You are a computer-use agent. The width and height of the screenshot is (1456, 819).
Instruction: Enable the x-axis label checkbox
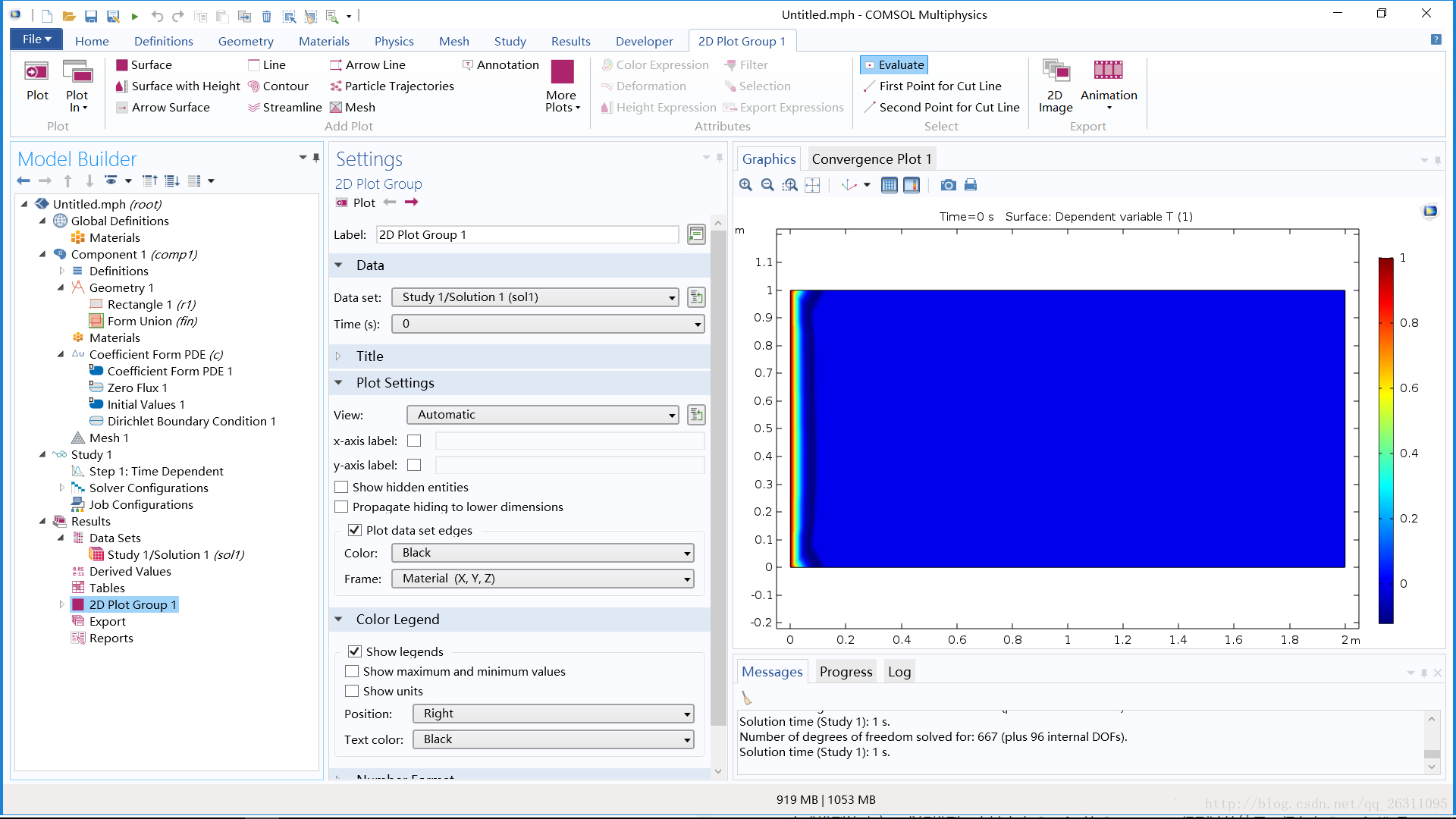(x=414, y=441)
